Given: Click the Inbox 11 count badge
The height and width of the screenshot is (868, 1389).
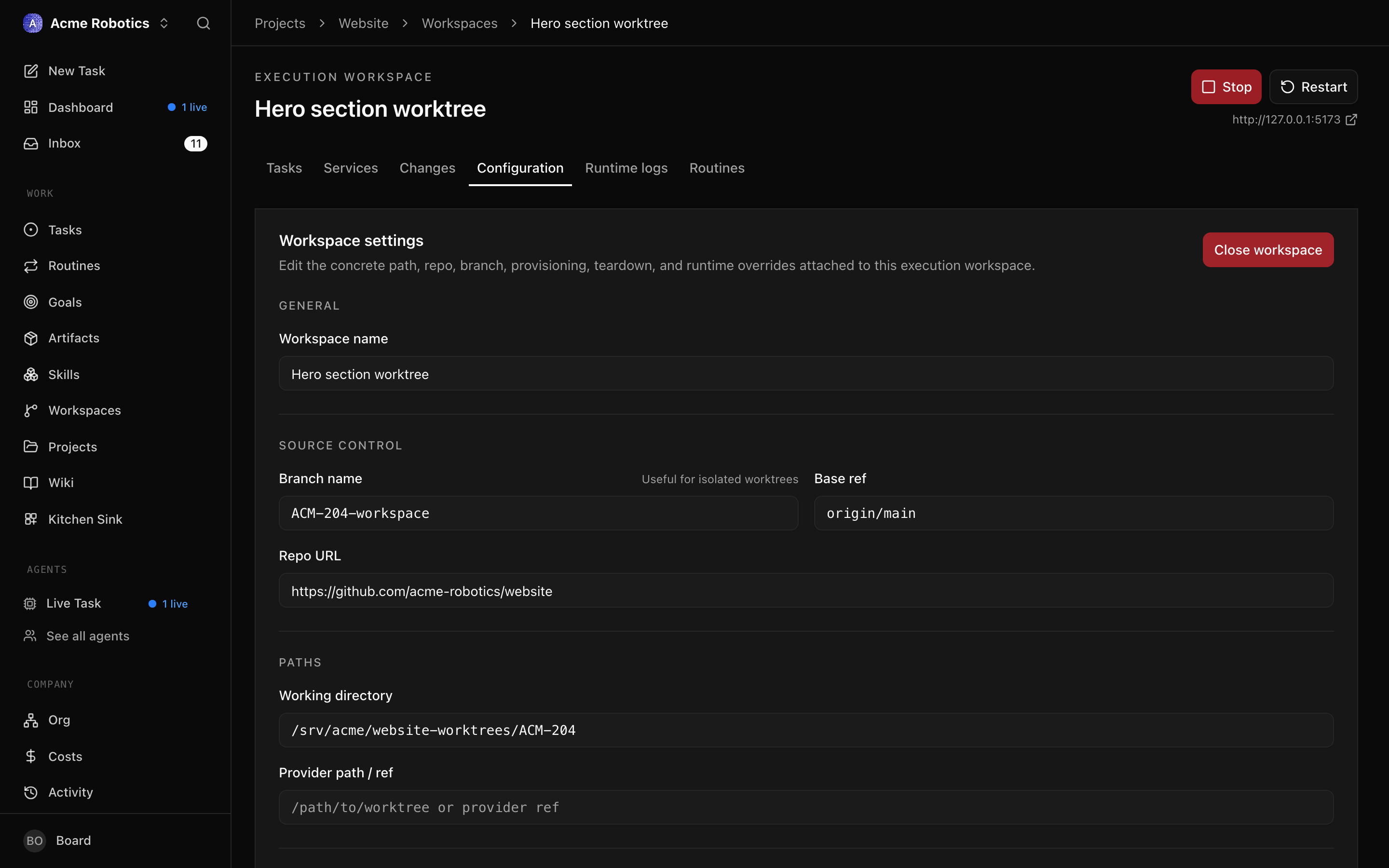Looking at the screenshot, I should [196, 144].
